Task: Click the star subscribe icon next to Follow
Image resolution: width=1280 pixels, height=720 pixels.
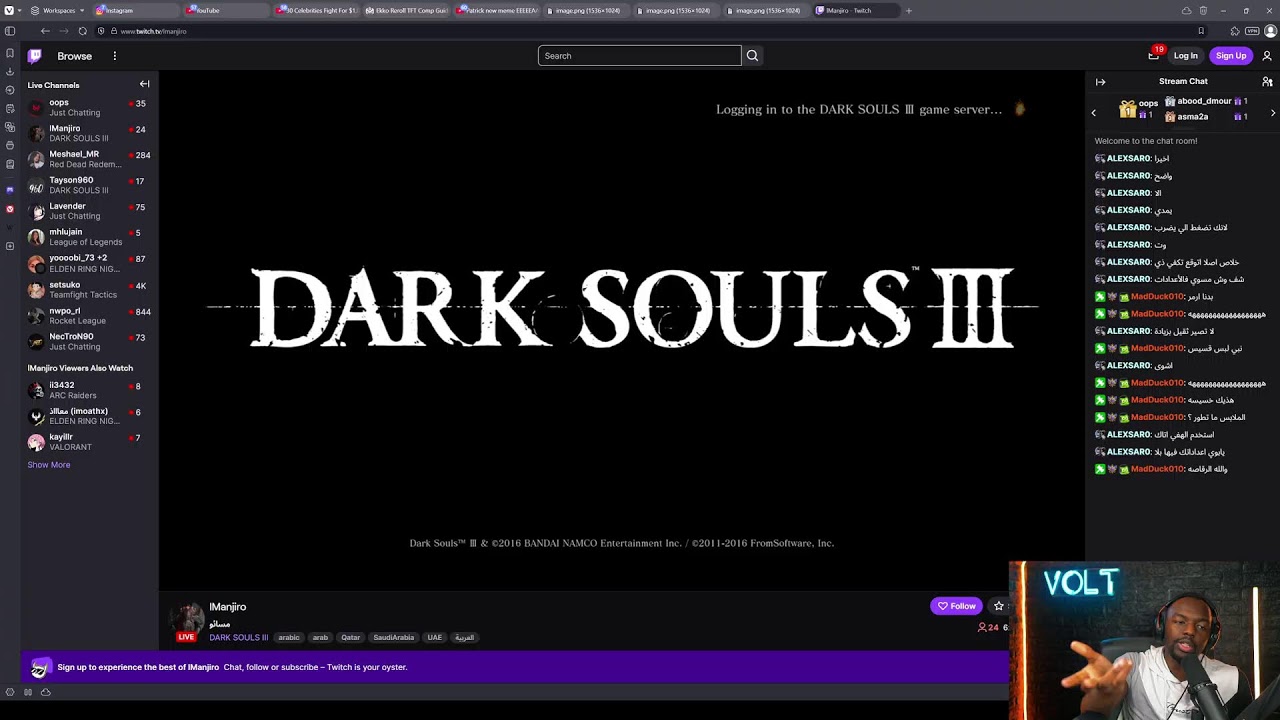Action: (998, 606)
